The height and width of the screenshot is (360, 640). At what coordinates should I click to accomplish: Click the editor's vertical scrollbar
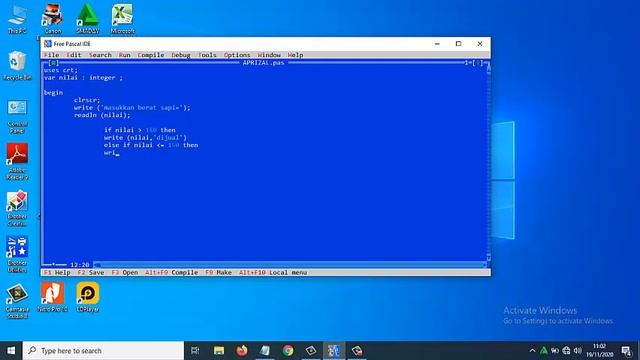coord(488,163)
